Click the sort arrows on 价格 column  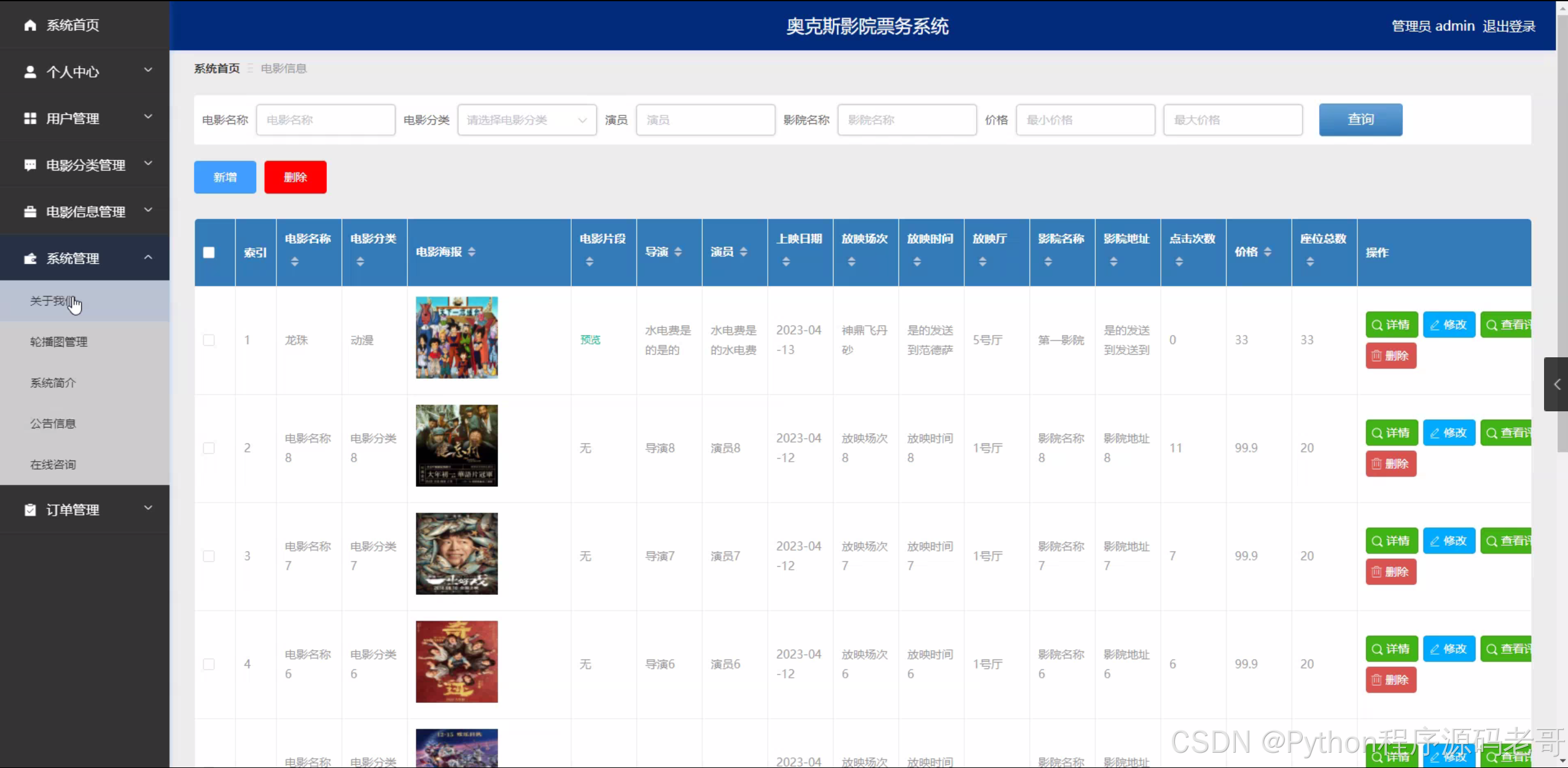pyautogui.click(x=1268, y=252)
